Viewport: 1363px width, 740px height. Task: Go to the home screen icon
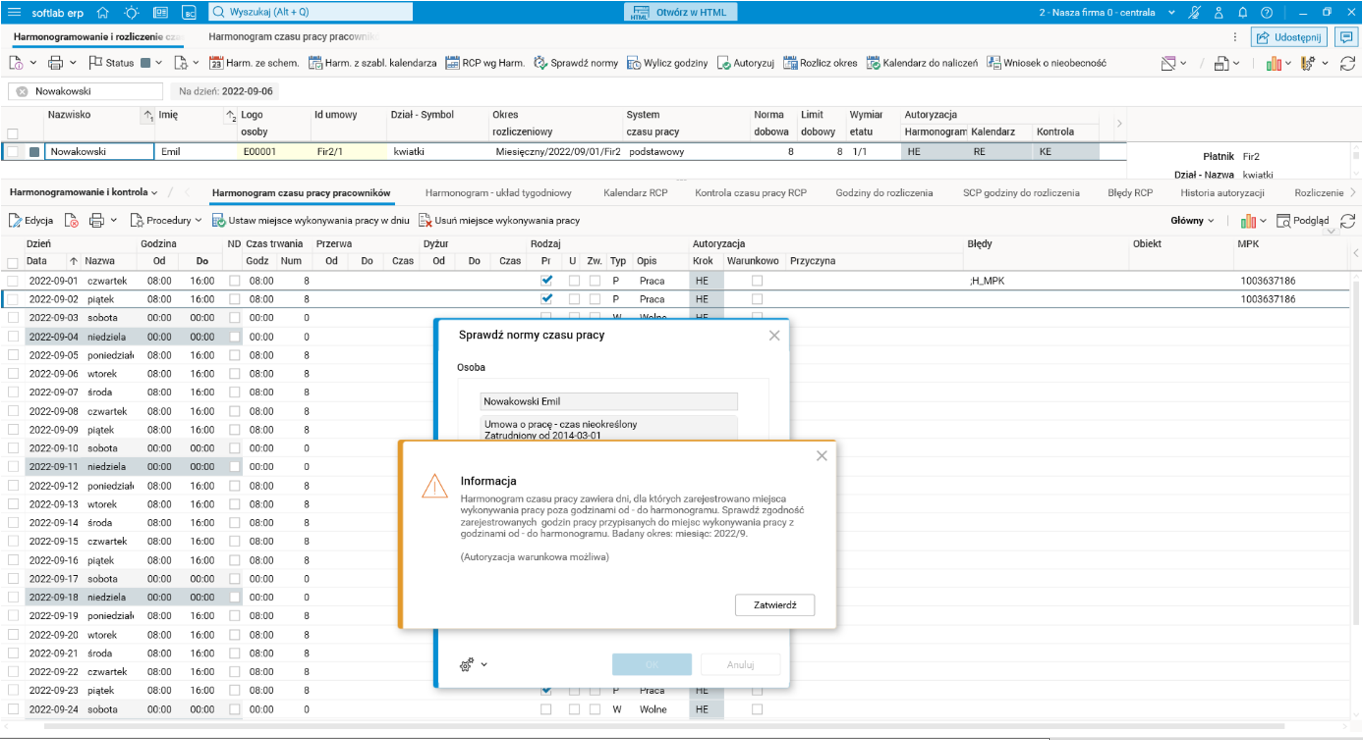[104, 13]
